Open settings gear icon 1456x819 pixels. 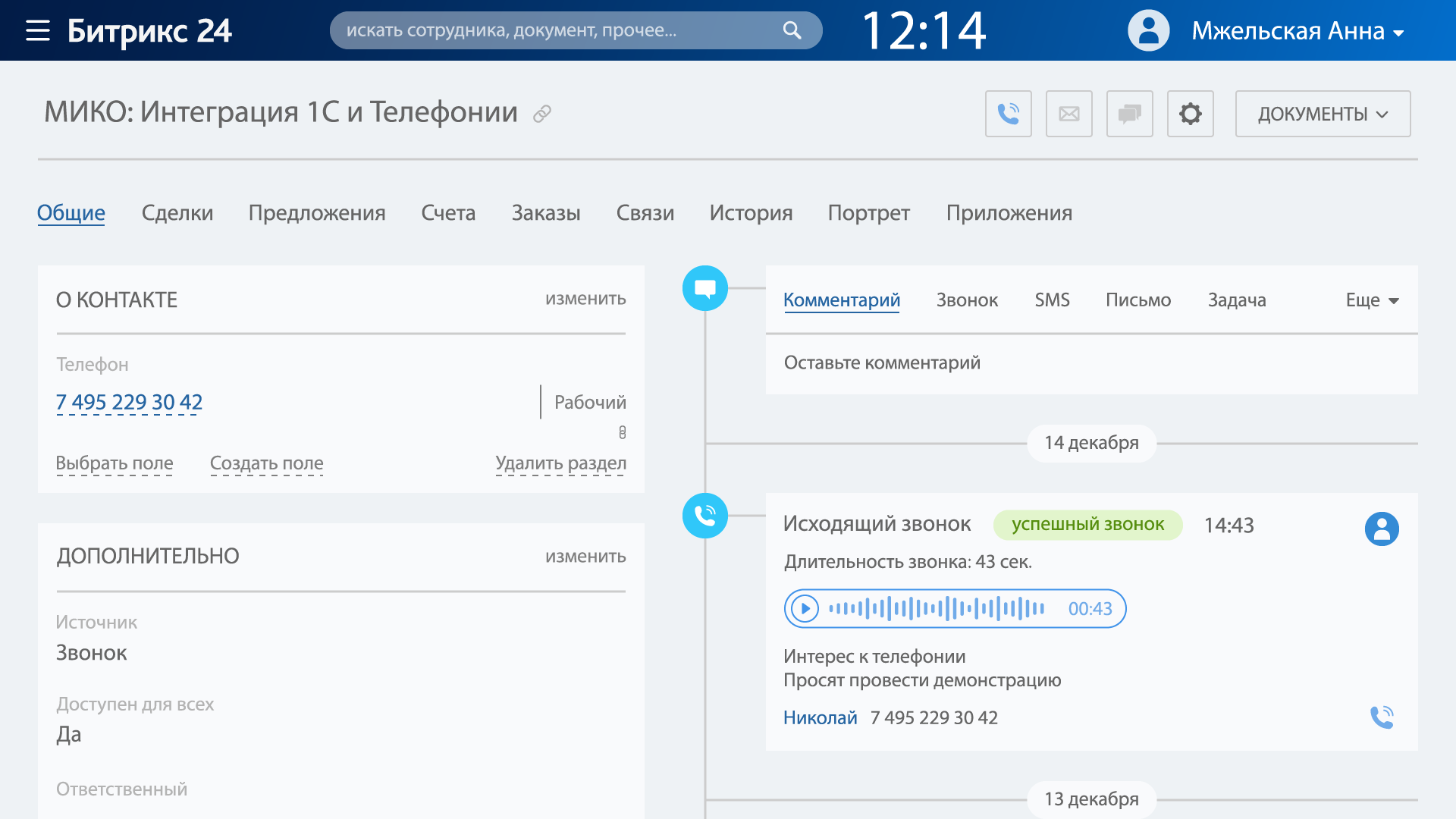tap(1190, 114)
